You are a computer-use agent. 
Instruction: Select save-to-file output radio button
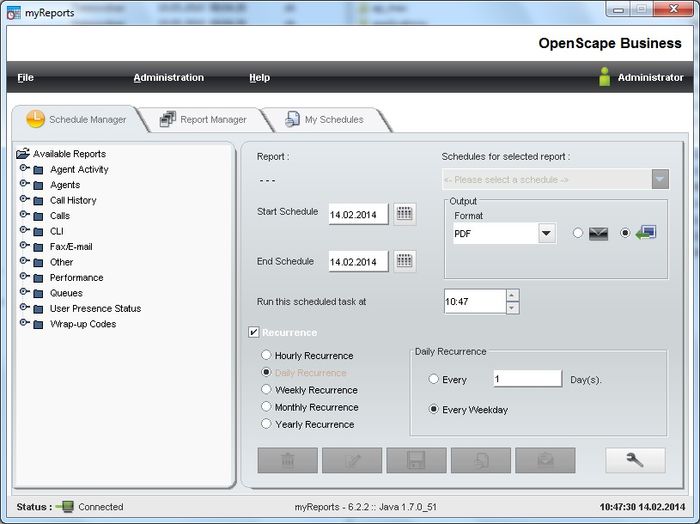point(625,233)
